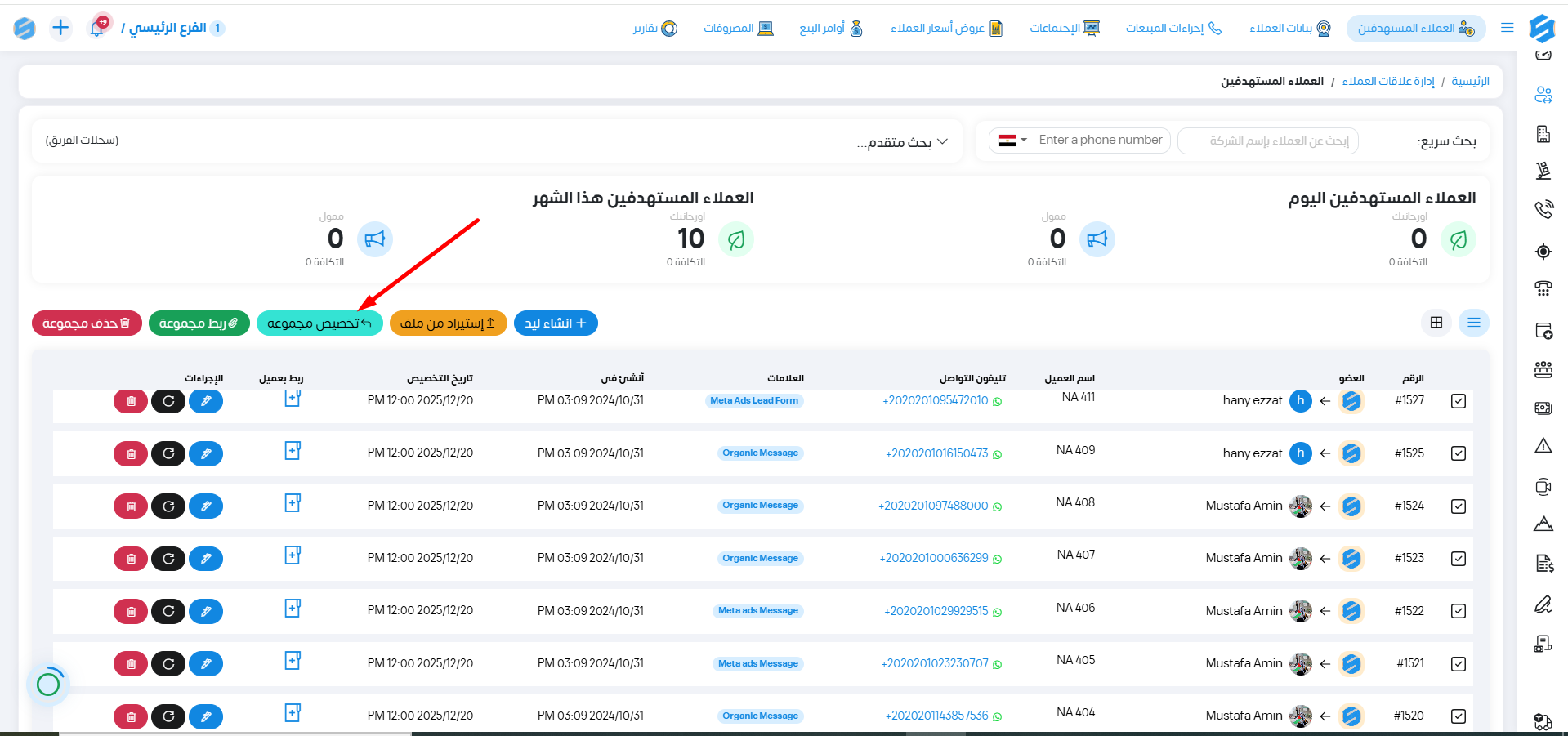
Task: Click the company name search field
Action: (1268, 141)
